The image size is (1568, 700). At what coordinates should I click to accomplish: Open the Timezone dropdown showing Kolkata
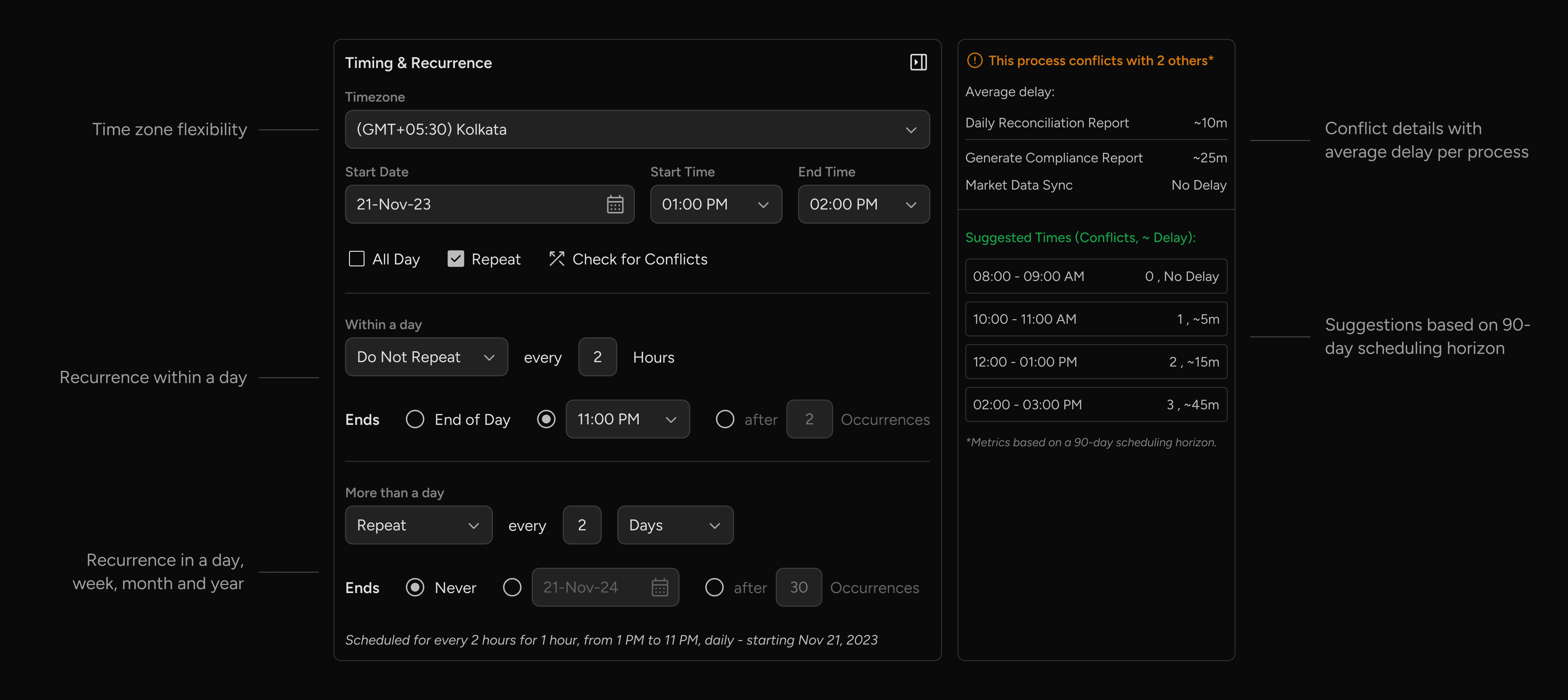pyautogui.click(x=637, y=129)
